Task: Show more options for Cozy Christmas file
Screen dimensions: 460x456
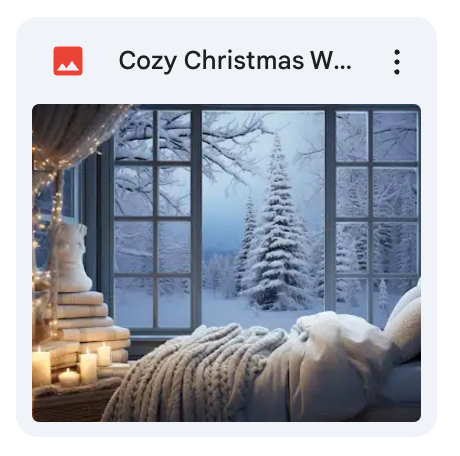Action: tap(396, 62)
